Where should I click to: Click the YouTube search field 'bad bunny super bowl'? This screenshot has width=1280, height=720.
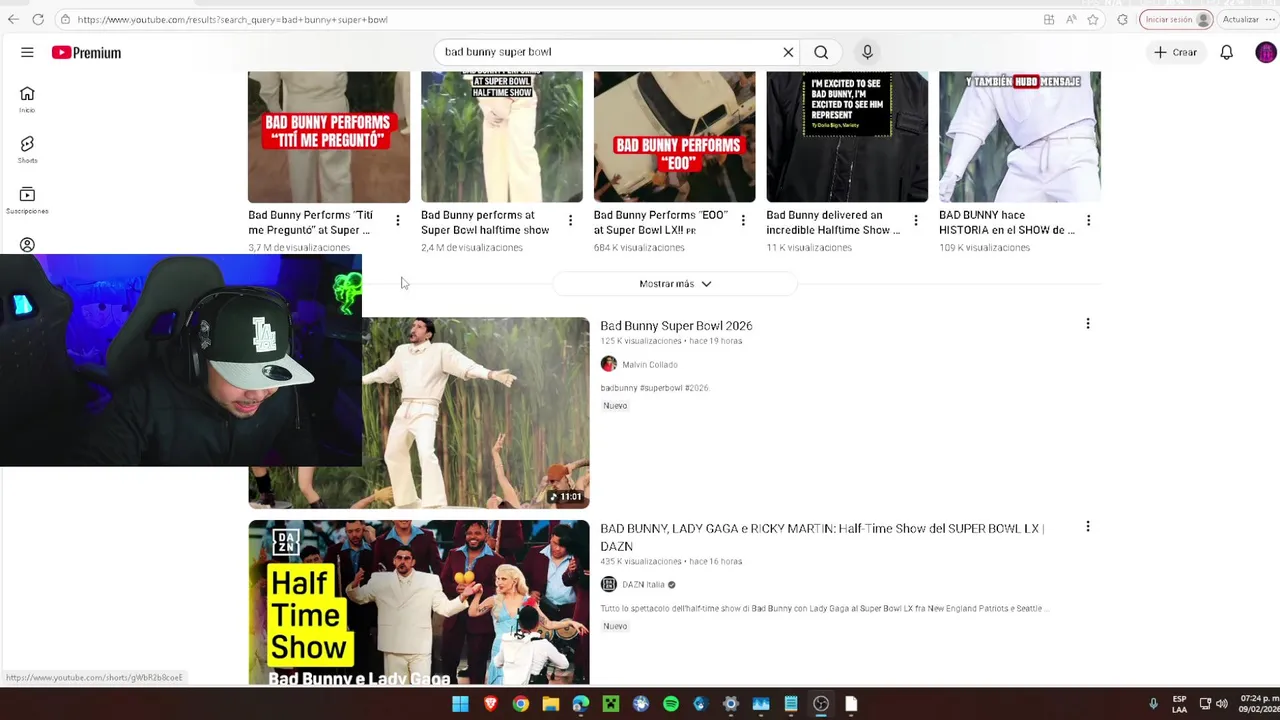pos(608,52)
